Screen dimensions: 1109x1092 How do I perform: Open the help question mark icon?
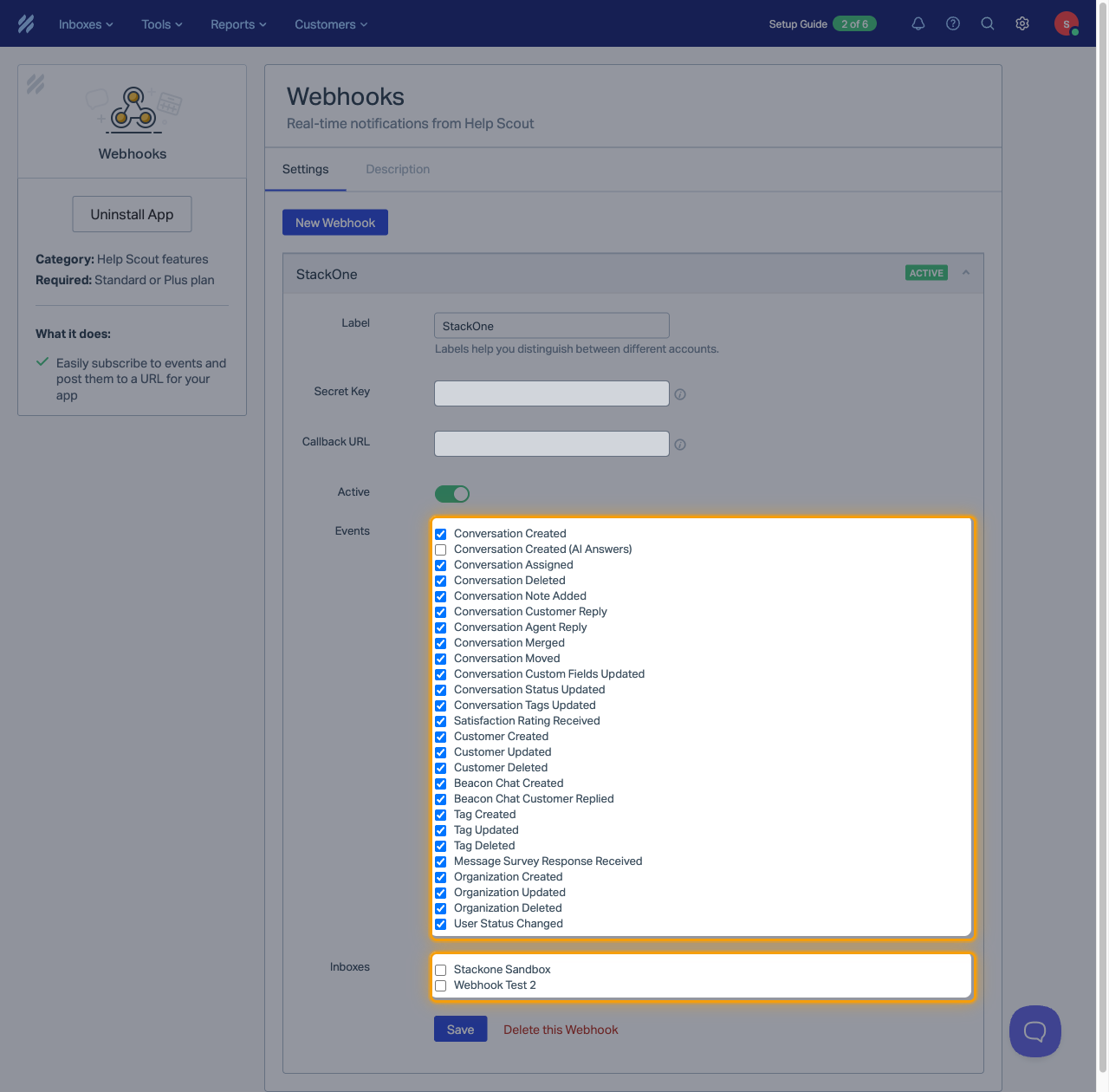(x=953, y=24)
